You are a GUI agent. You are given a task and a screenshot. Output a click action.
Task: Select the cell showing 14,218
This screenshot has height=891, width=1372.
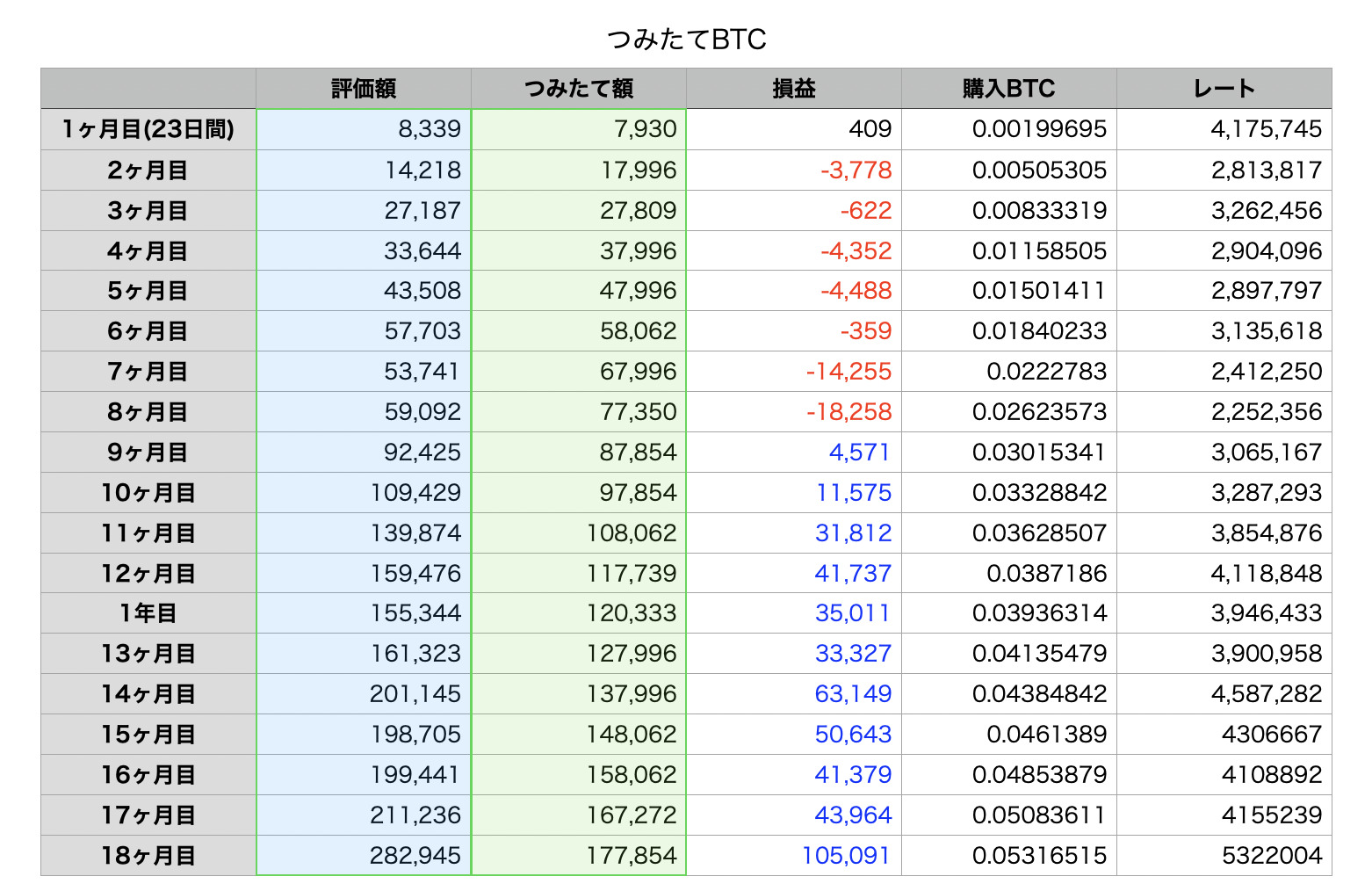364,170
